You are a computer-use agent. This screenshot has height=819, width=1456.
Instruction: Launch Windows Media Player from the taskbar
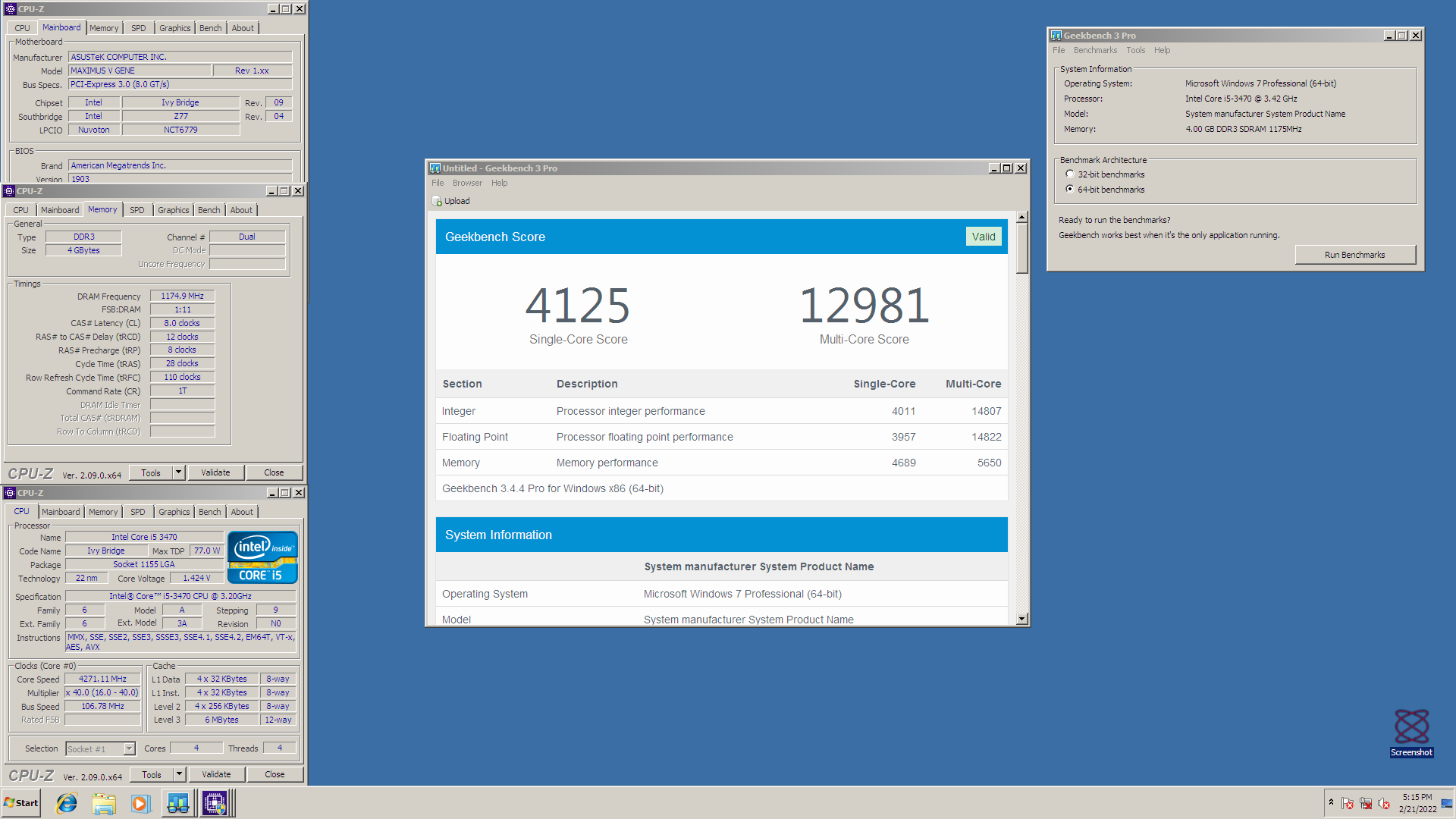pyautogui.click(x=140, y=803)
